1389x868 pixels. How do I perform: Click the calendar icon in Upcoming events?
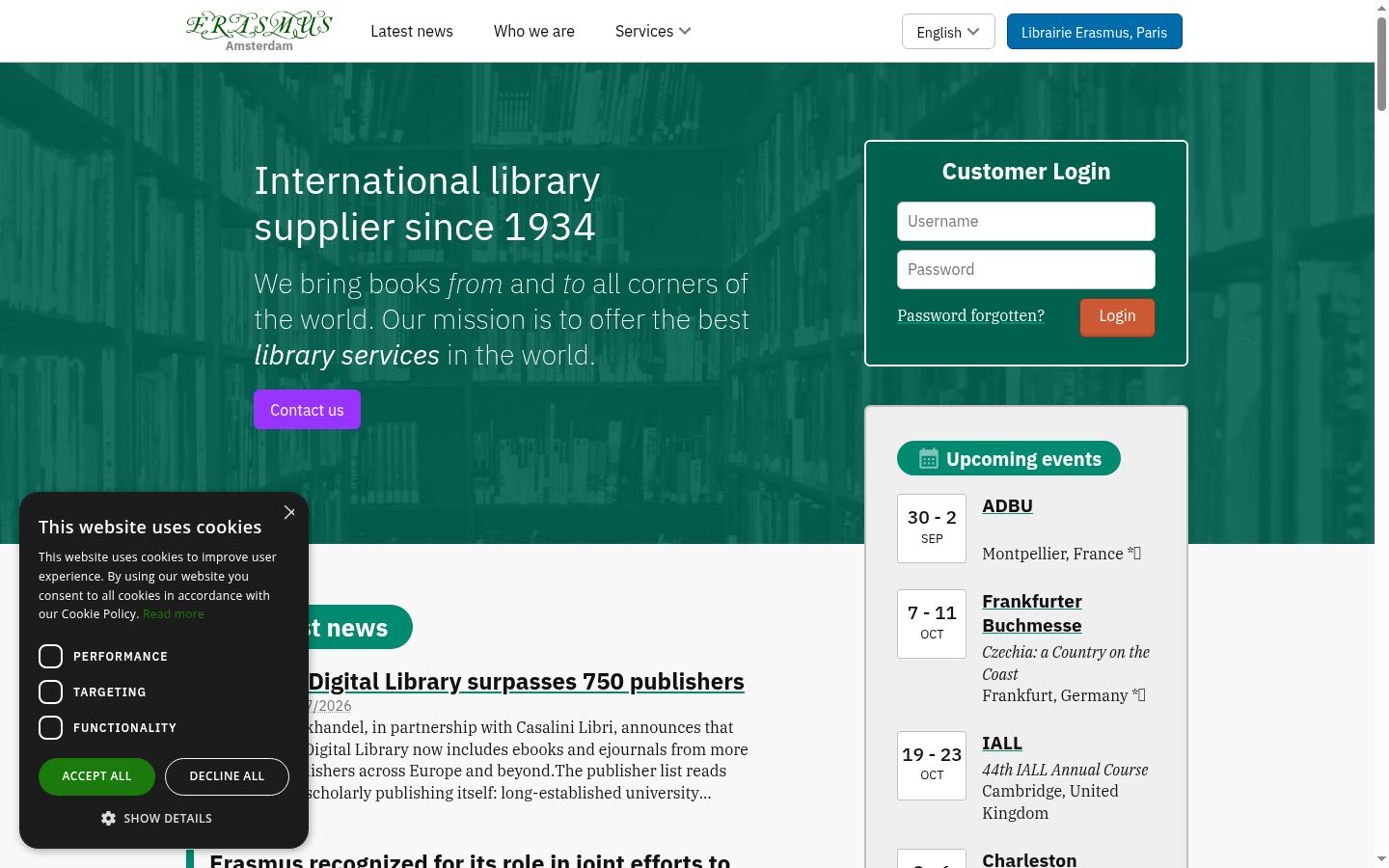pos(928,458)
